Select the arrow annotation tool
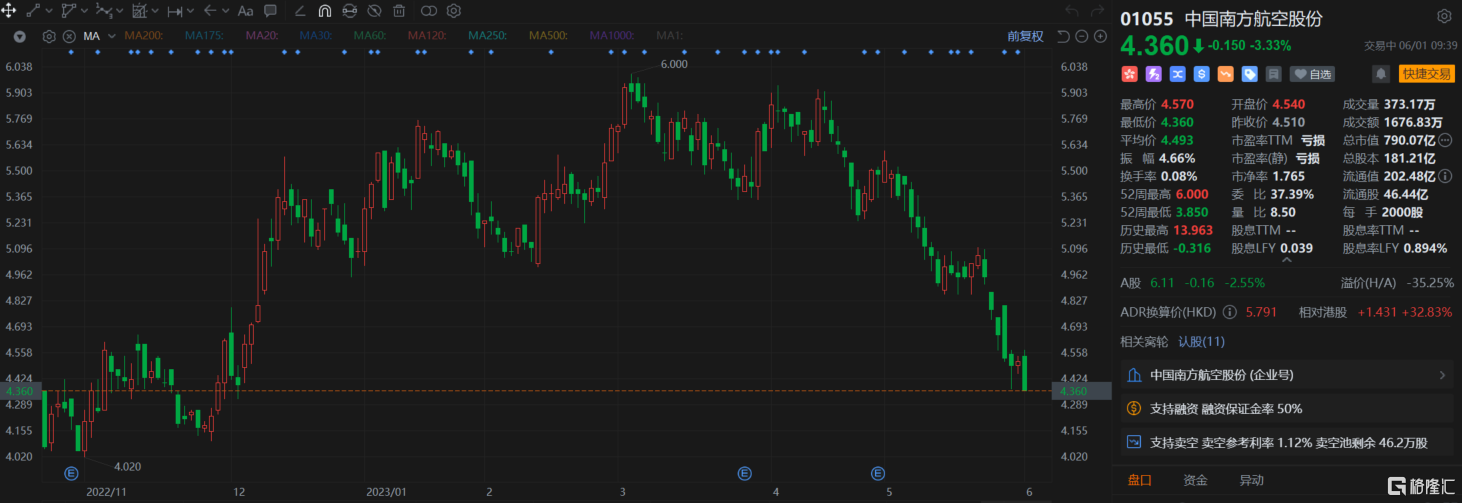Viewport: 1462px width, 503px height. coord(210,11)
